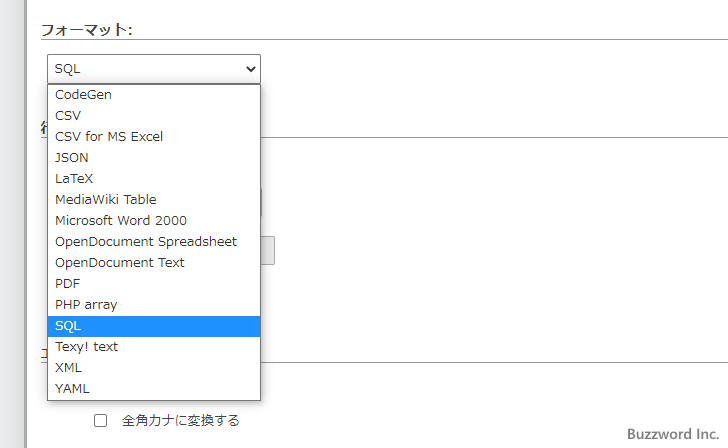Select JSON format option
The height and width of the screenshot is (448, 728).
154,157
